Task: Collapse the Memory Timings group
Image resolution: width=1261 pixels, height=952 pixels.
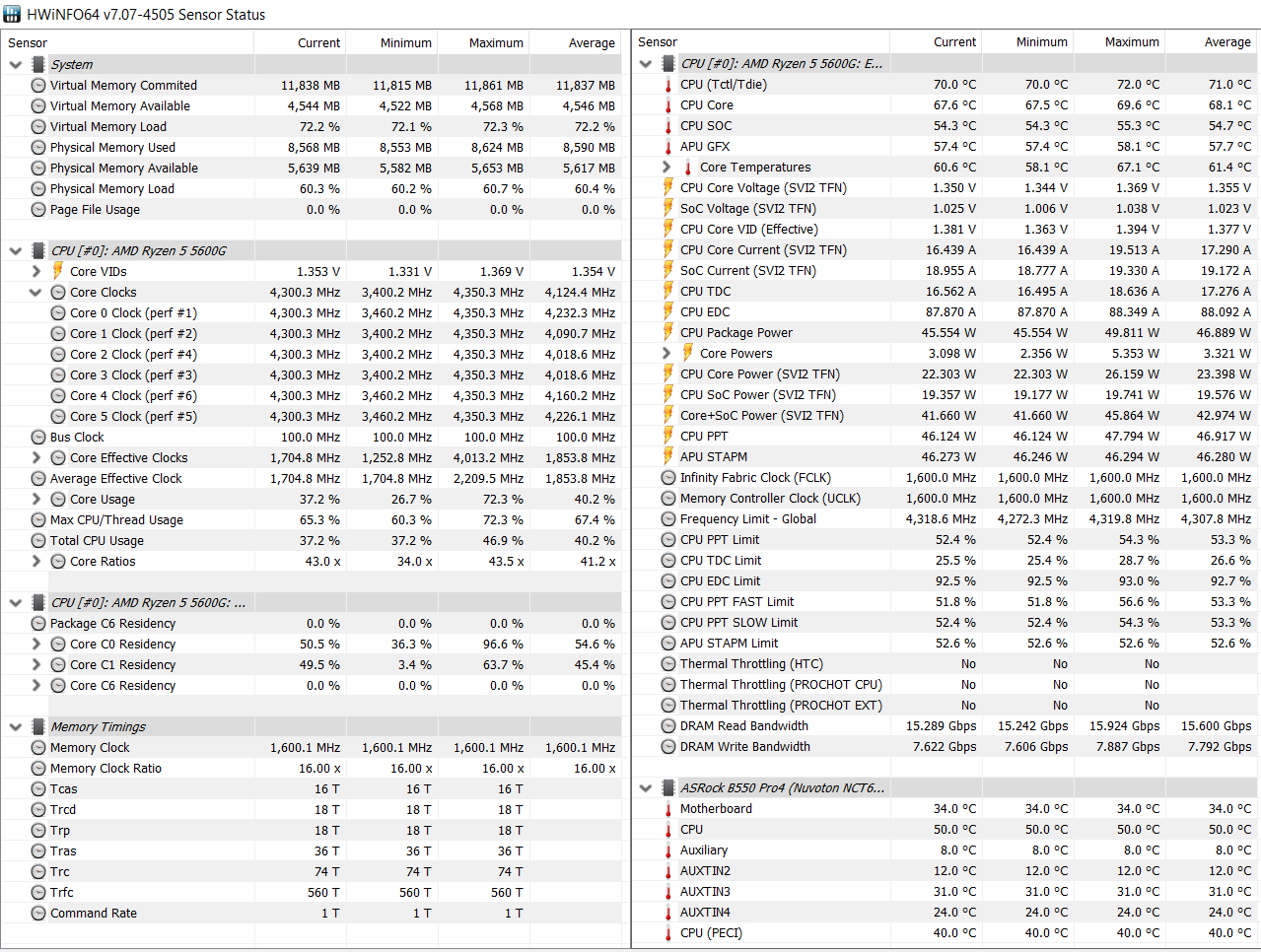Action: tap(16, 726)
